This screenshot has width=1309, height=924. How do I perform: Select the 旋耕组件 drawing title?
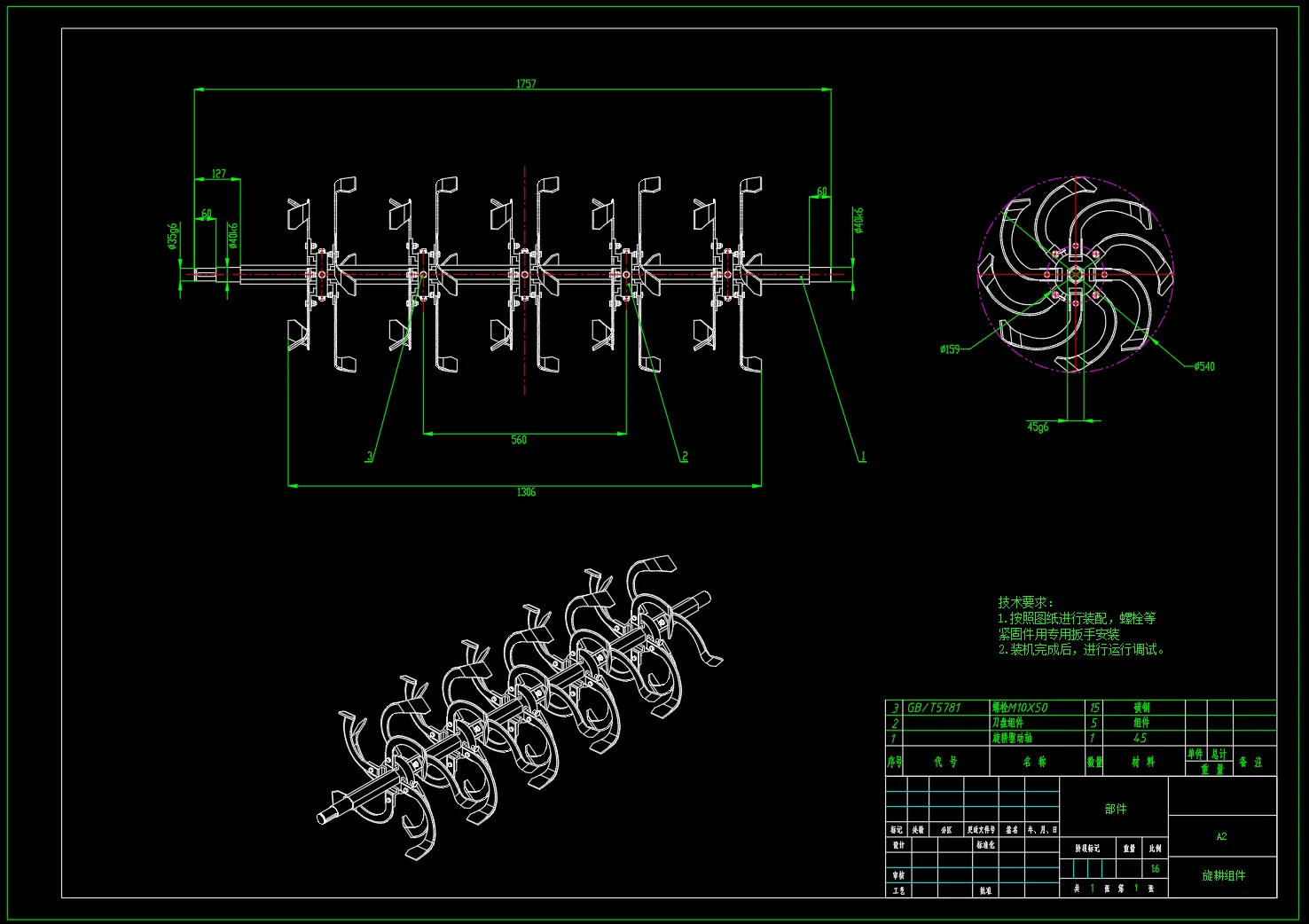[x=1224, y=875]
